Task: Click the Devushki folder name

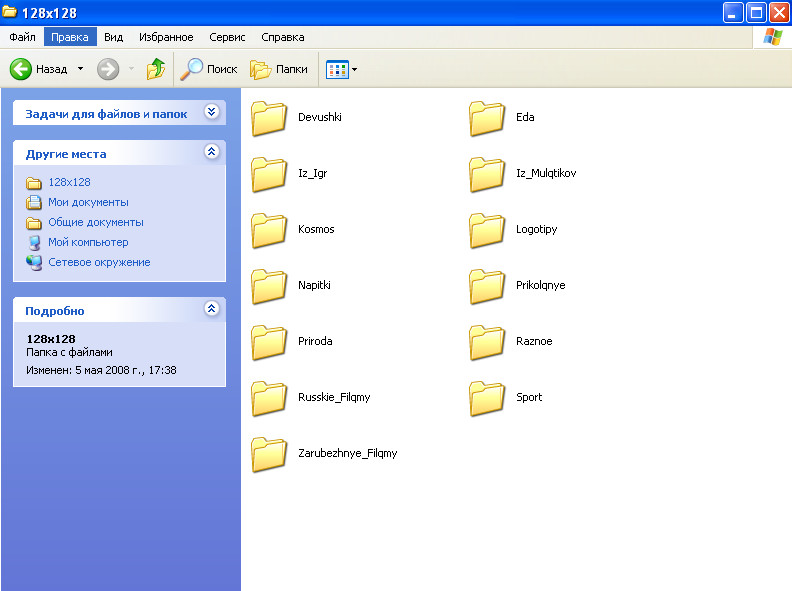Action: click(320, 117)
